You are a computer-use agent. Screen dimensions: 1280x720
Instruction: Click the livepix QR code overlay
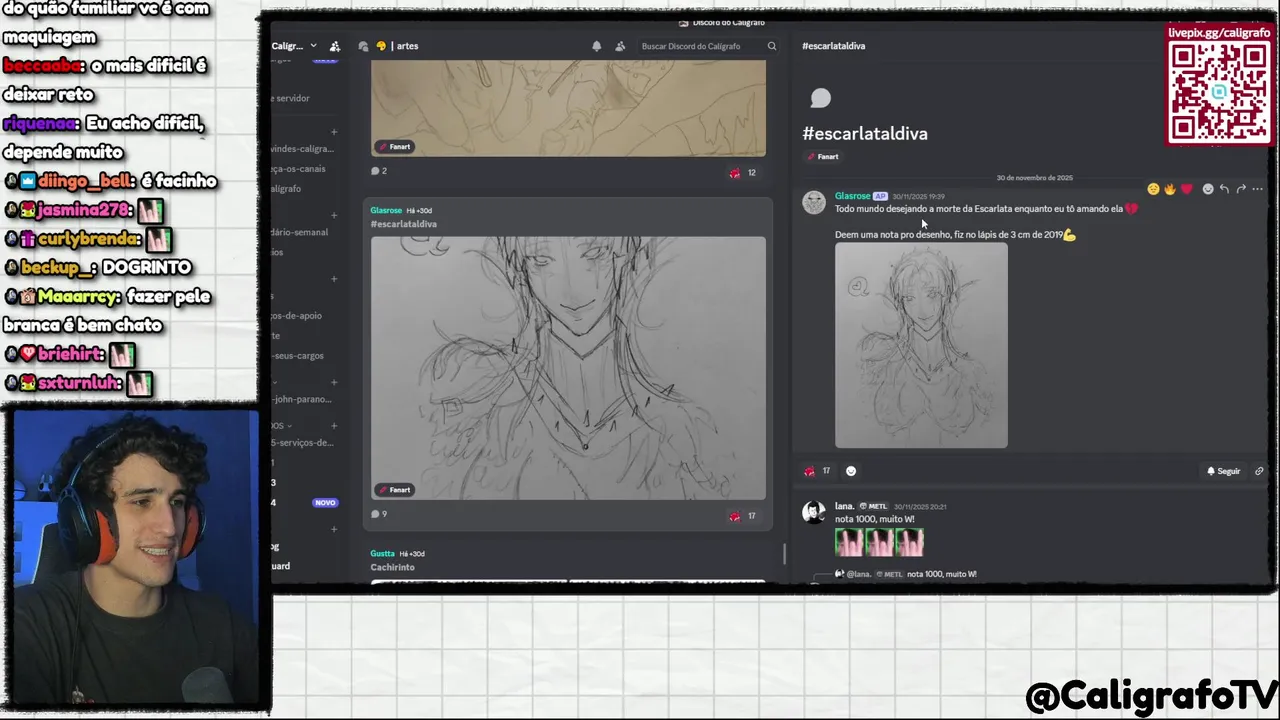pyautogui.click(x=1219, y=92)
